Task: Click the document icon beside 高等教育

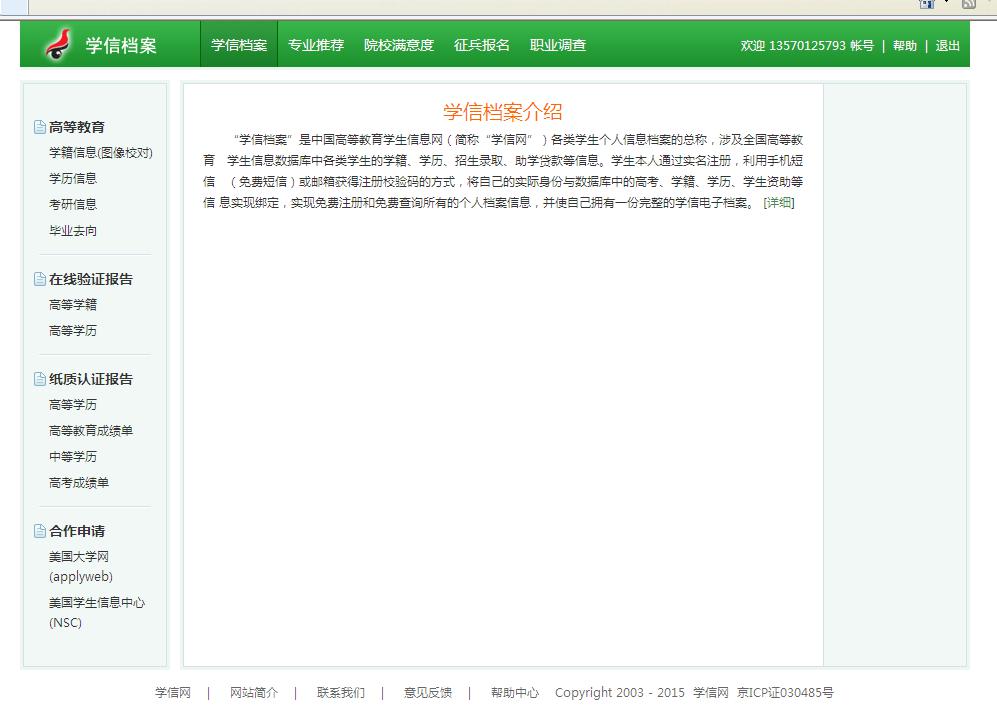Action: pos(39,127)
